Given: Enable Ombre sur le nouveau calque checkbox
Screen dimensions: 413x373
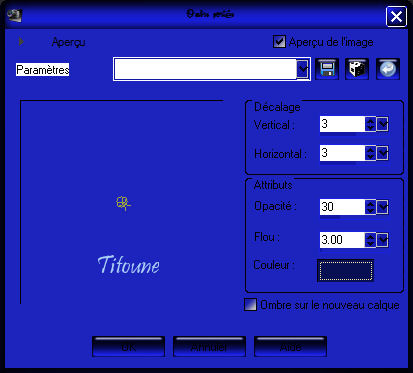Looking at the screenshot, I should [250, 304].
